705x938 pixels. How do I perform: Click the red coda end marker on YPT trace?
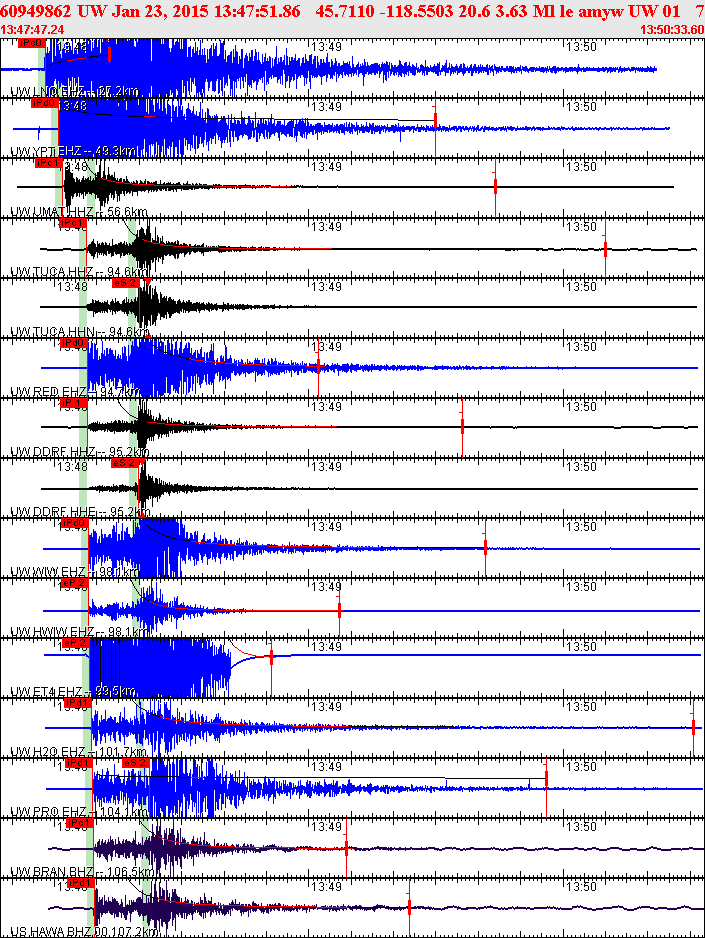point(435,127)
